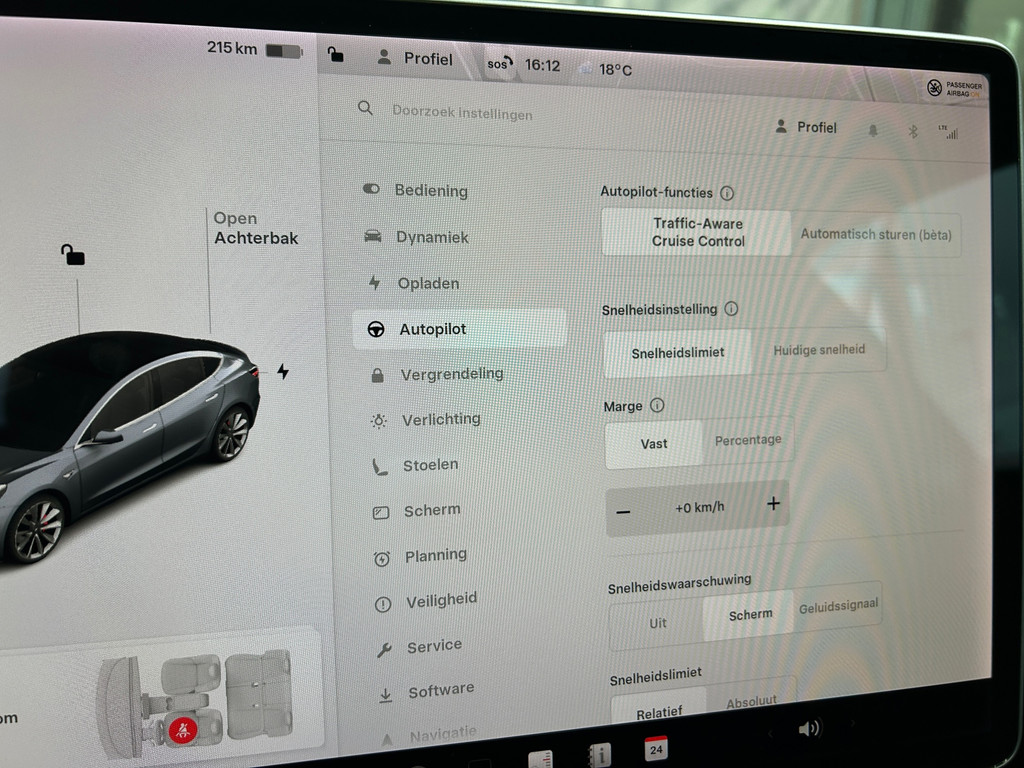1024x768 pixels.
Task: Tap the unlock icon above the car
Action: (72, 254)
